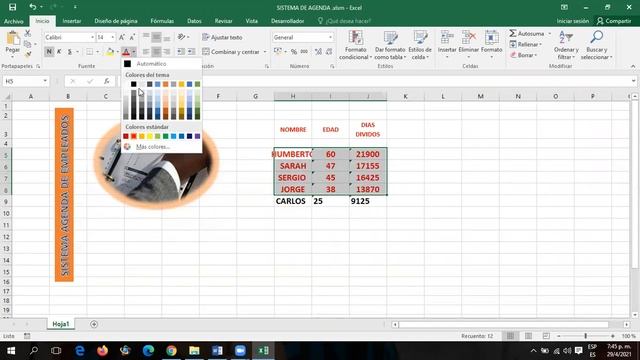This screenshot has width=640, height=360.
Task: Toggle Bold (N) formatting
Action: point(49,52)
